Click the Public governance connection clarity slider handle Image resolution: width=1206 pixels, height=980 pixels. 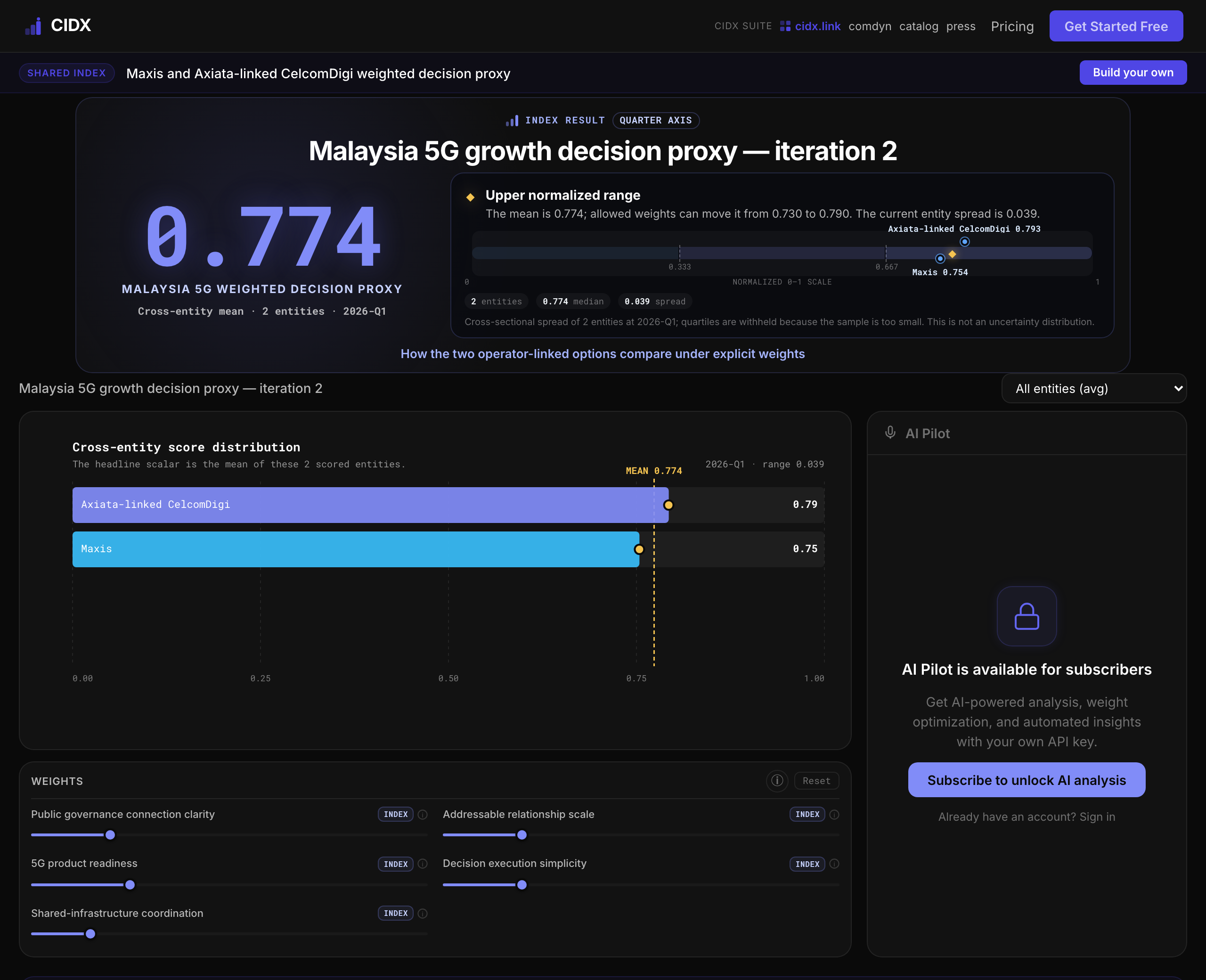click(110, 835)
